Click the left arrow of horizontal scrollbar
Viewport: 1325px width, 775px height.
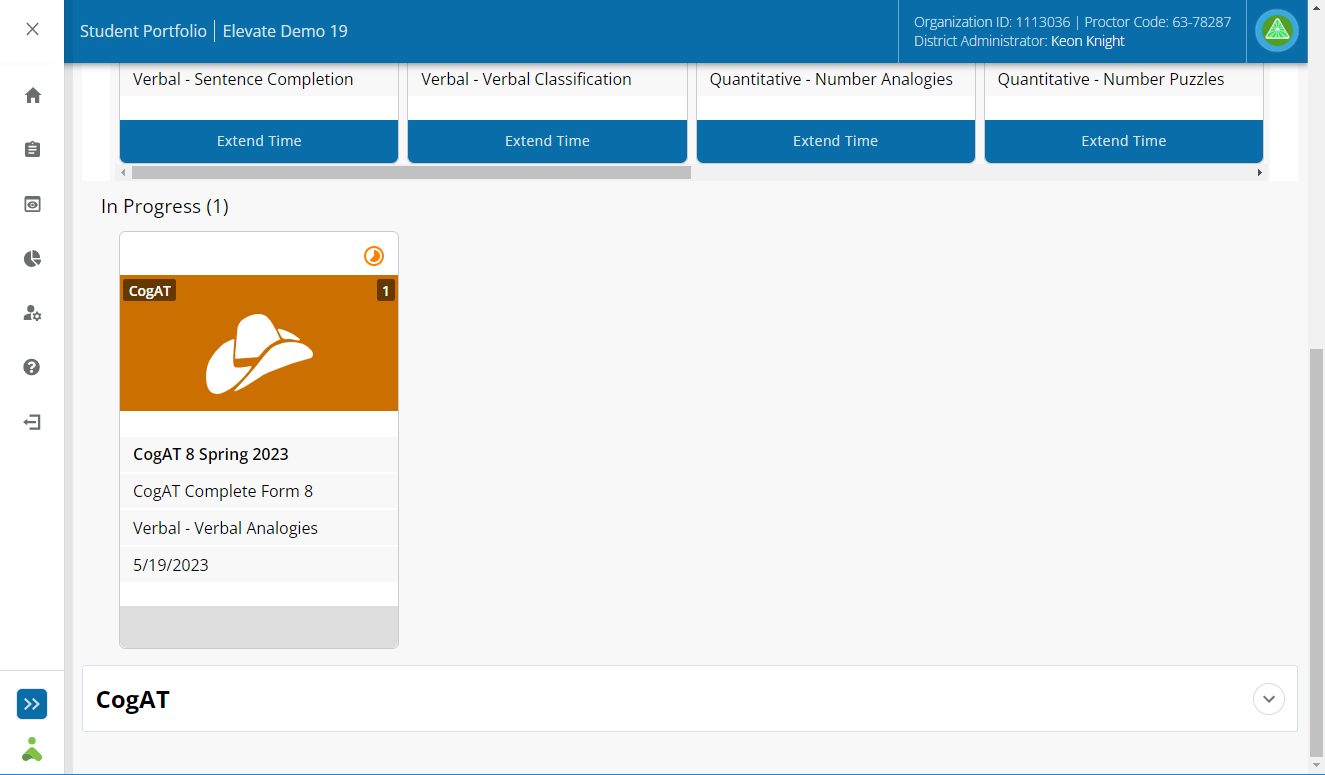[124, 173]
